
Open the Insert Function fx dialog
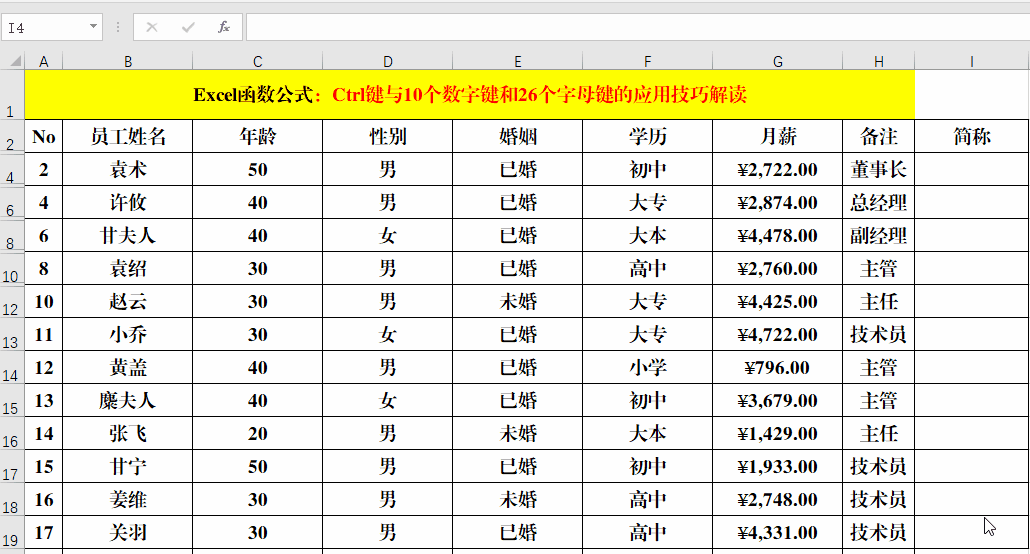[224, 27]
